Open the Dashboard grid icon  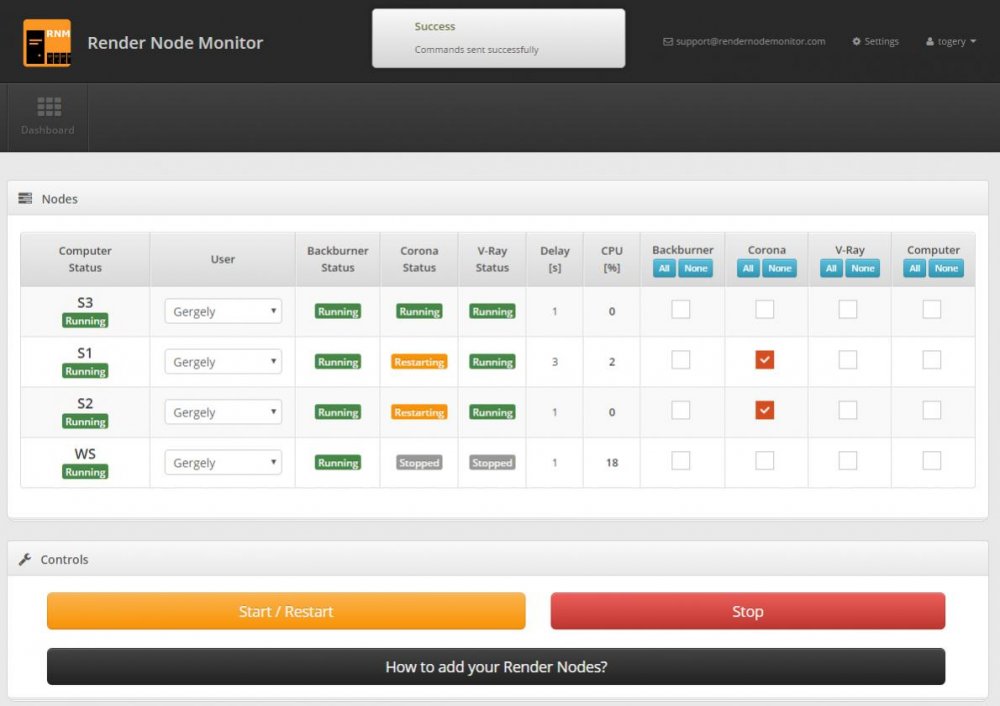pyautogui.click(x=48, y=106)
